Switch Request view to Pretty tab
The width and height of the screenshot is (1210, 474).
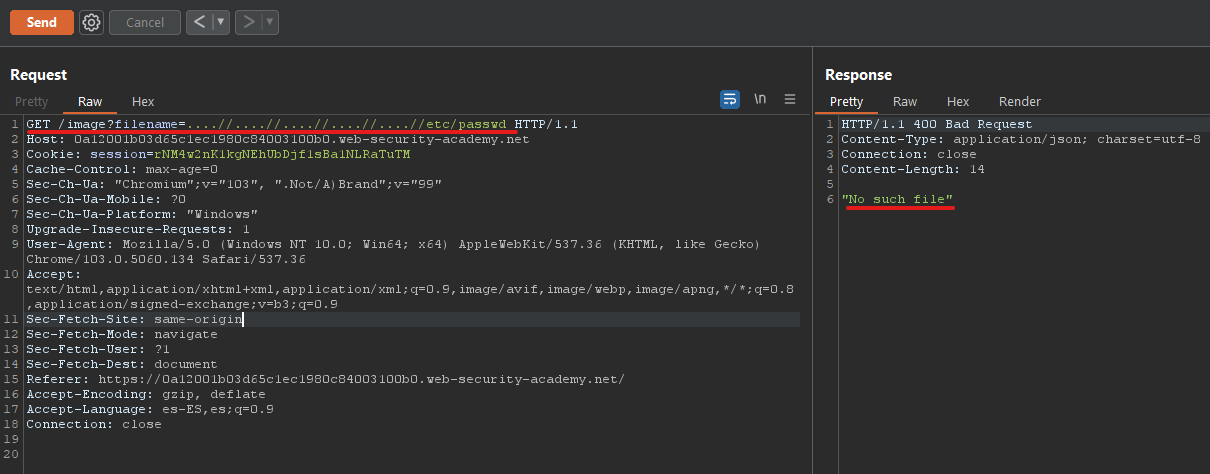tap(32, 102)
